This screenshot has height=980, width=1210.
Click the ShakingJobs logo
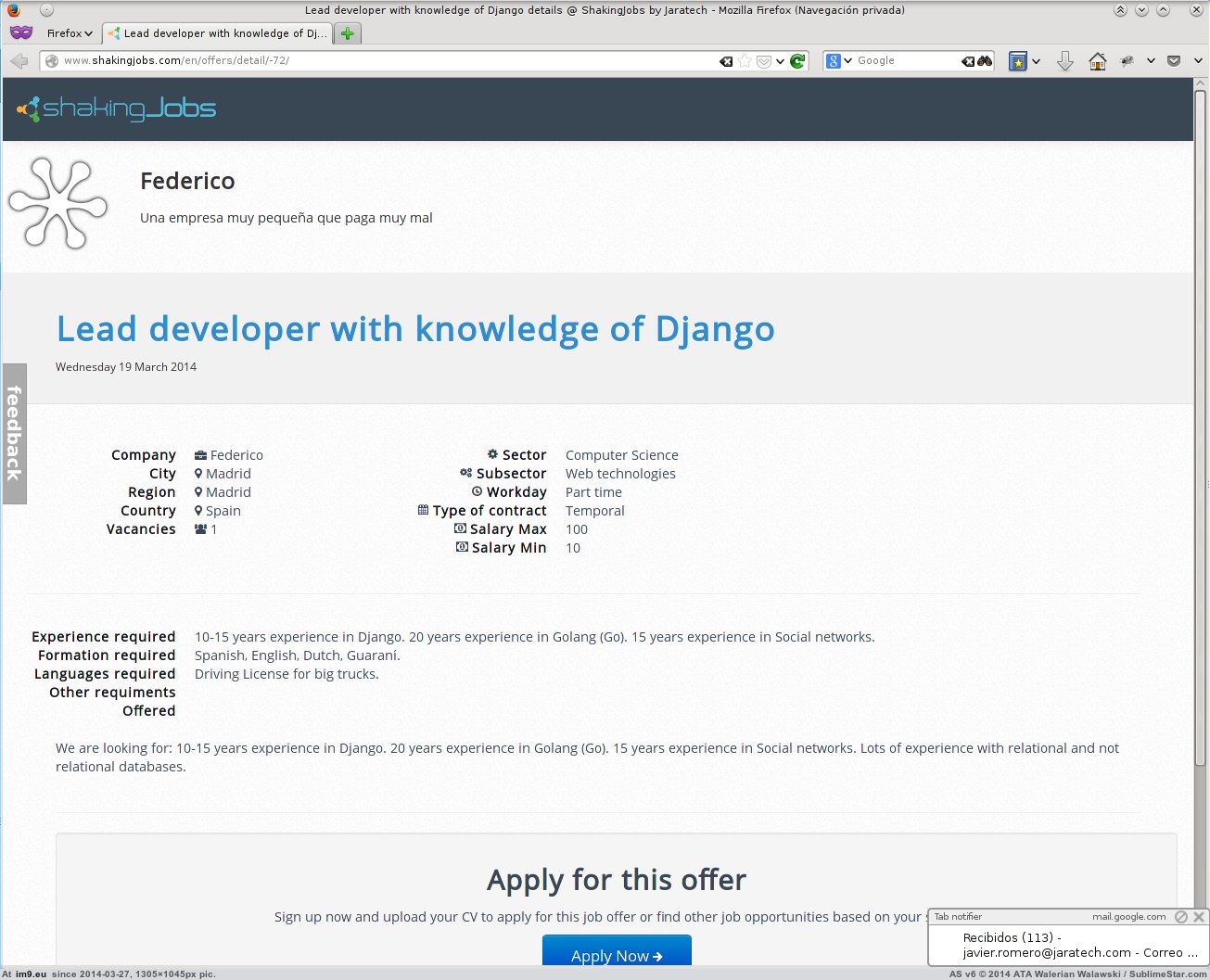[x=117, y=108]
